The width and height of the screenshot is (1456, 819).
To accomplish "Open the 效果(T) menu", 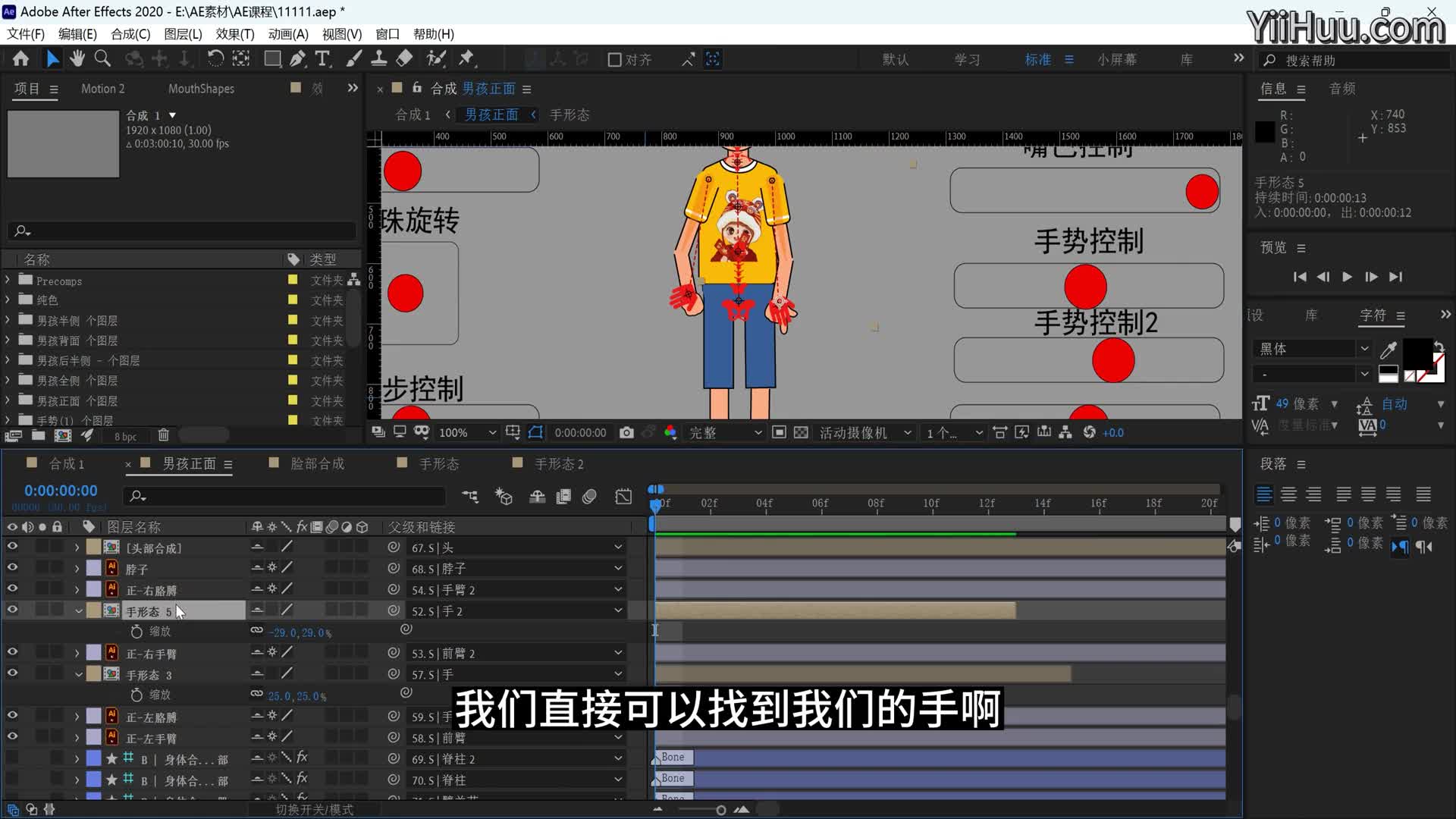I will [x=235, y=34].
